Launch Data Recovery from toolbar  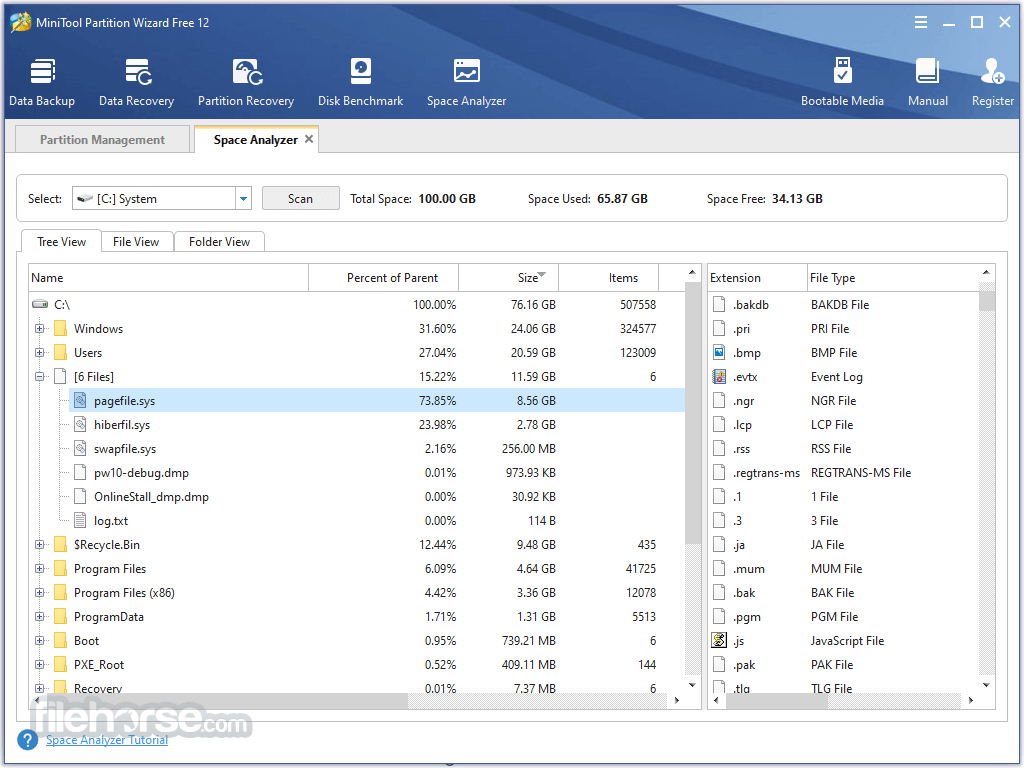point(136,83)
